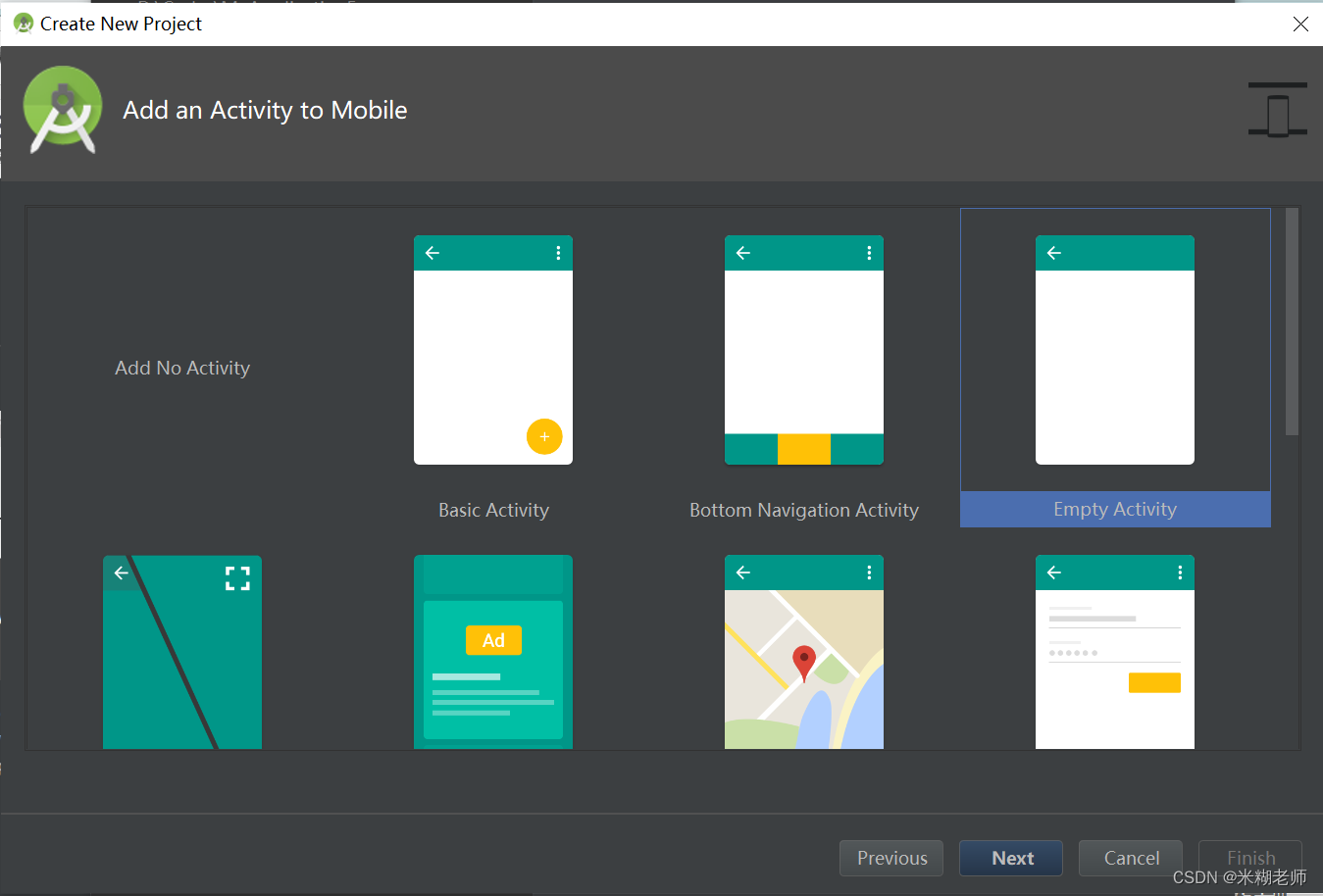Choose the Basic Activity template thumbnail
The width and height of the screenshot is (1323, 896).
(x=493, y=350)
